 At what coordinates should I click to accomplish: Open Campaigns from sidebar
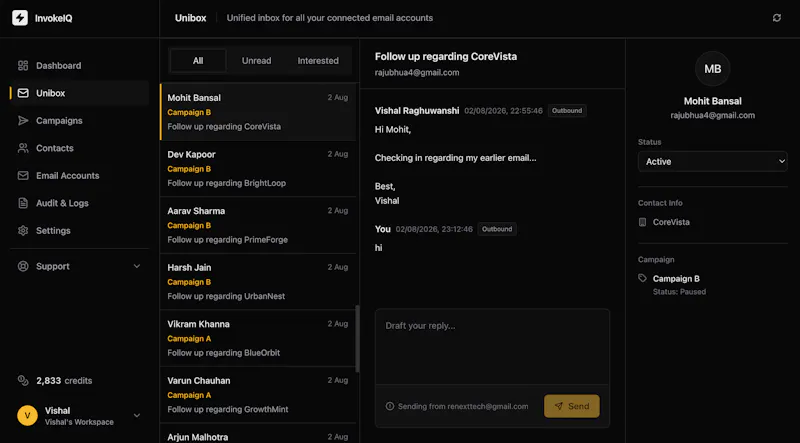coord(79,120)
